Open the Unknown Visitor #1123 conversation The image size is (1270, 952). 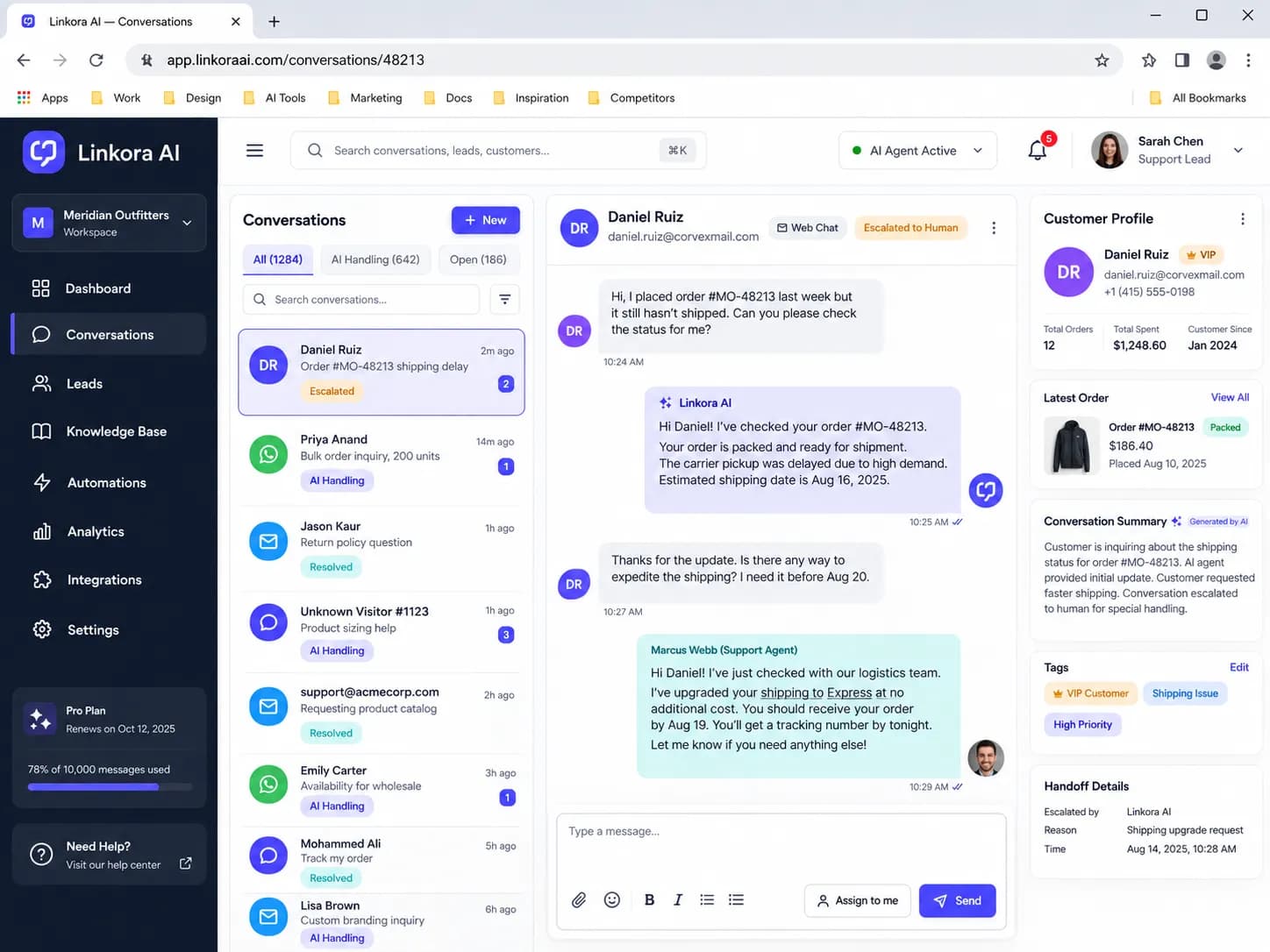(382, 631)
